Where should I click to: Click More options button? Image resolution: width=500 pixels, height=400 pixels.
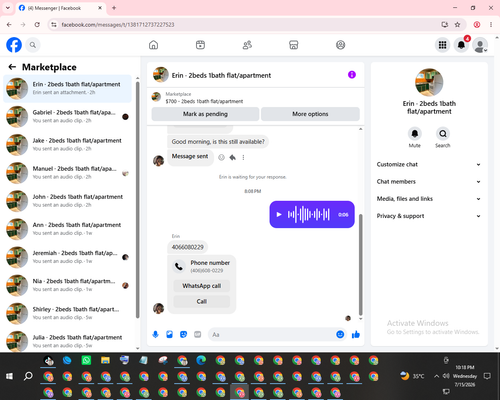pos(310,114)
